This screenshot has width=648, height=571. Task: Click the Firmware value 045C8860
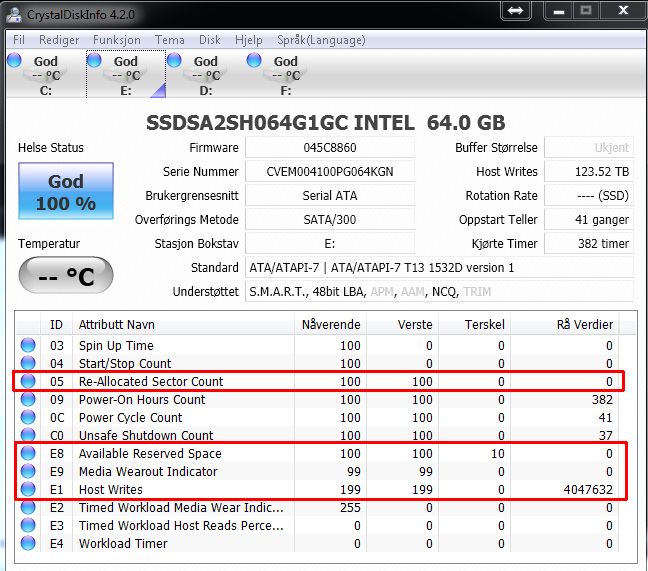click(330, 148)
